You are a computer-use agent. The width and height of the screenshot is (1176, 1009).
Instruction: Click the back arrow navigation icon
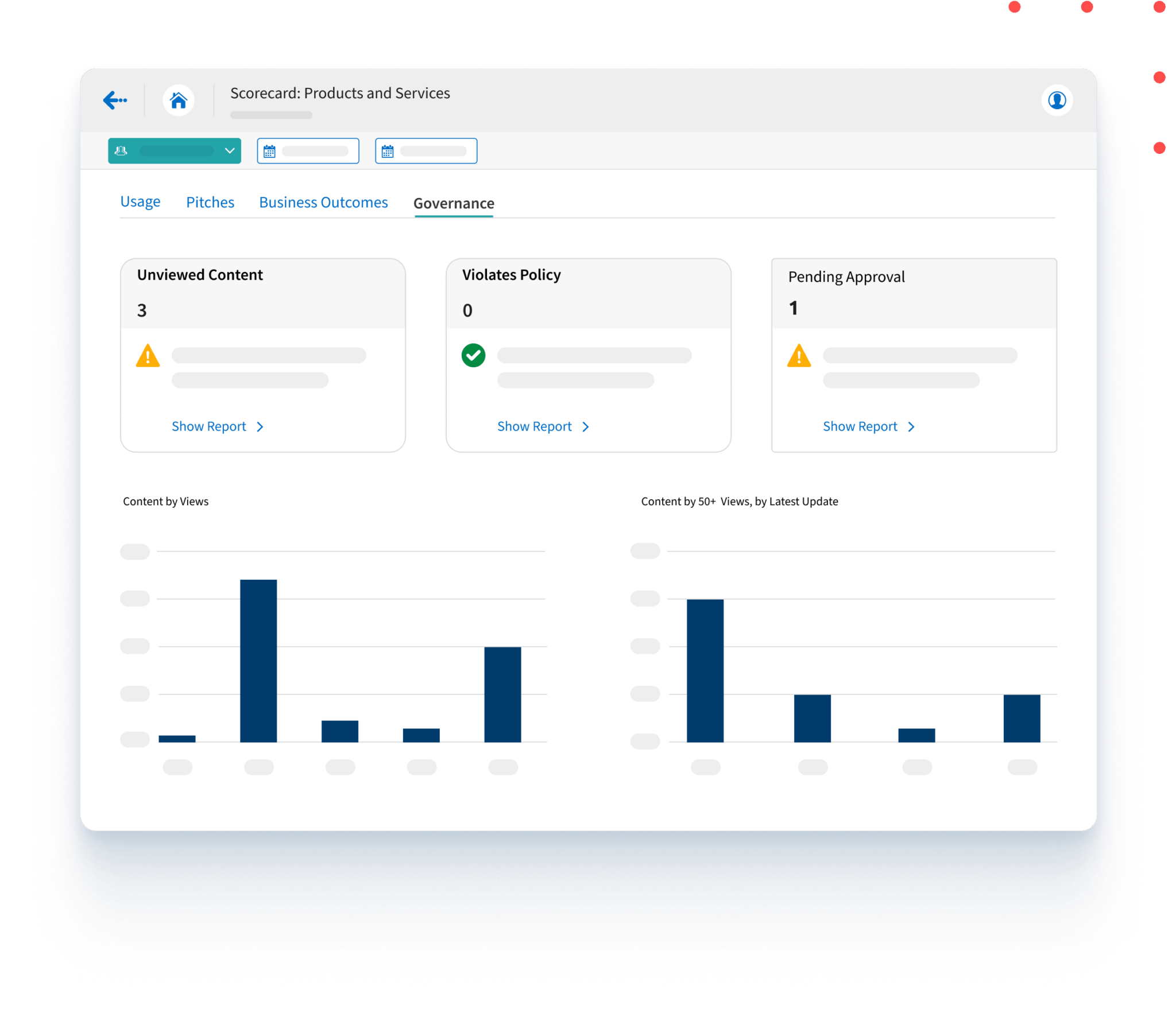pyautogui.click(x=115, y=100)
